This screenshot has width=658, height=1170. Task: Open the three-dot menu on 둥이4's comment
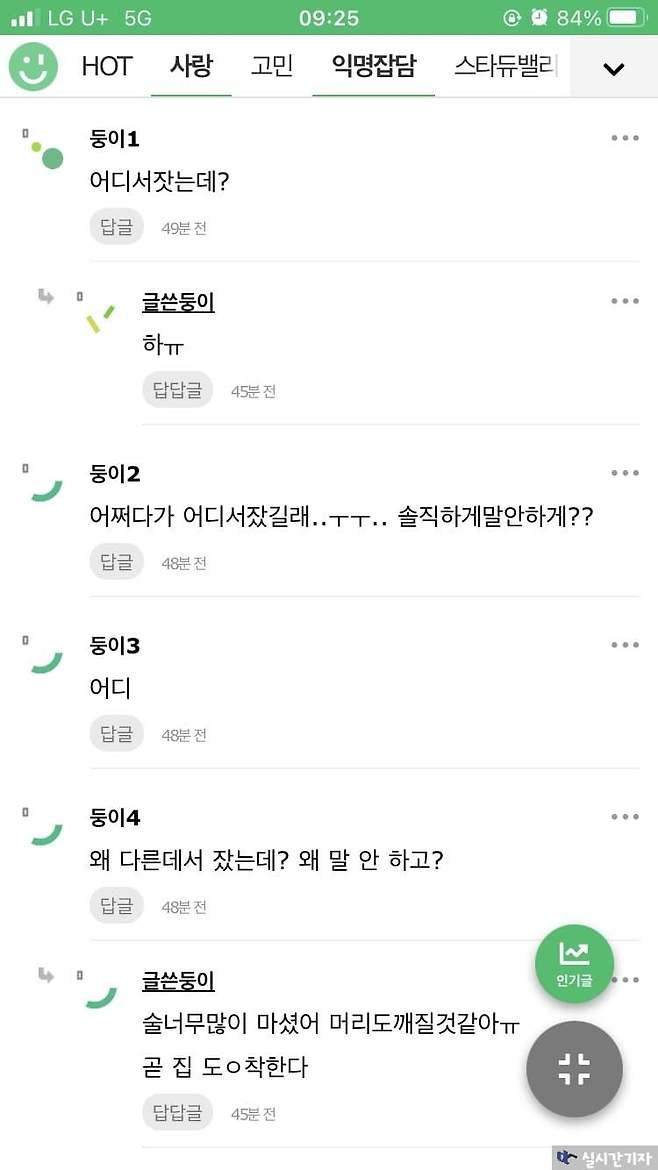[624, 816]
